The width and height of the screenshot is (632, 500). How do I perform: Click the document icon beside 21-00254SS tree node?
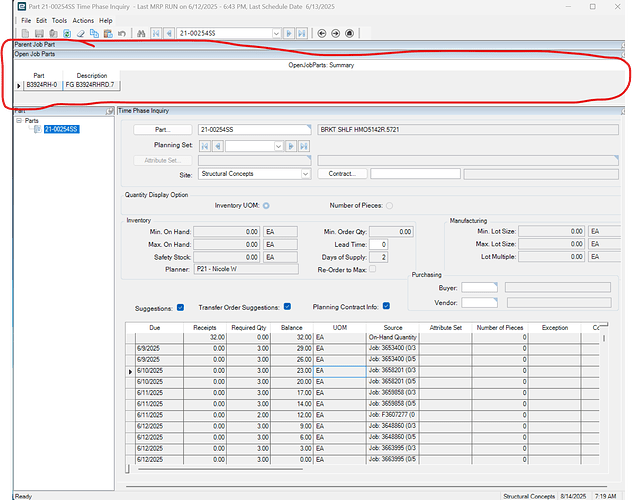point(37,129)
